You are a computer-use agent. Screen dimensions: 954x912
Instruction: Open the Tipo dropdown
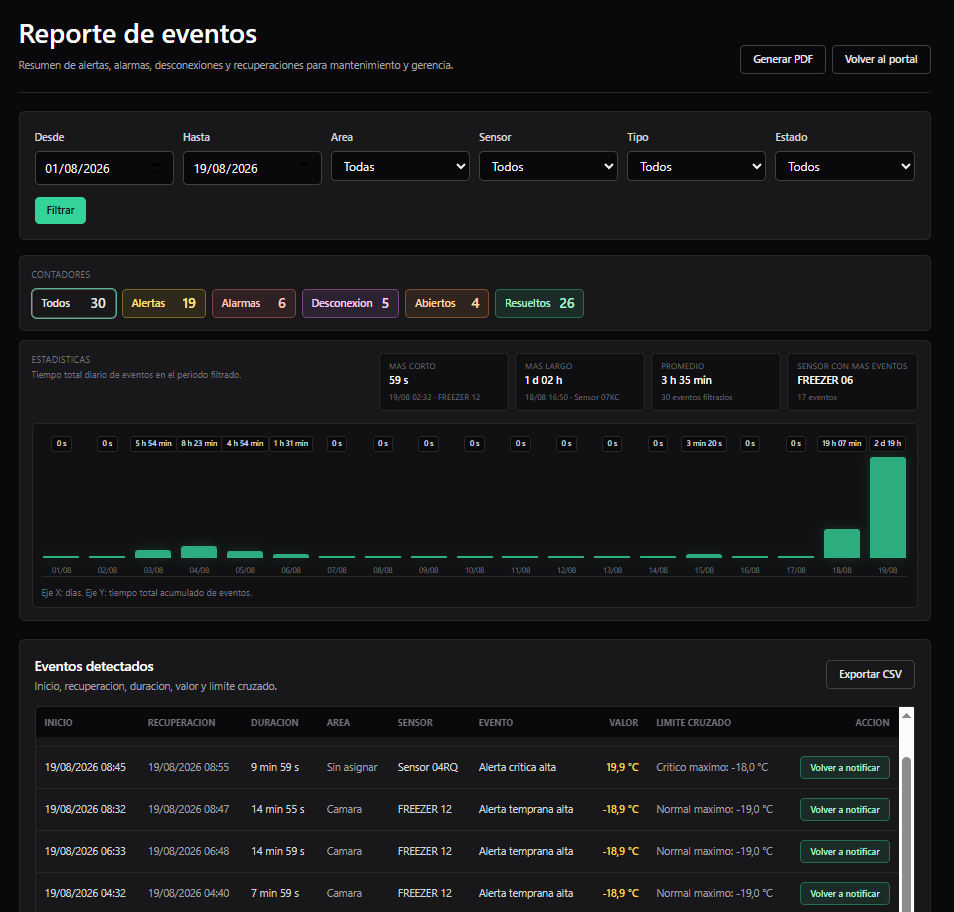(696, 166)
